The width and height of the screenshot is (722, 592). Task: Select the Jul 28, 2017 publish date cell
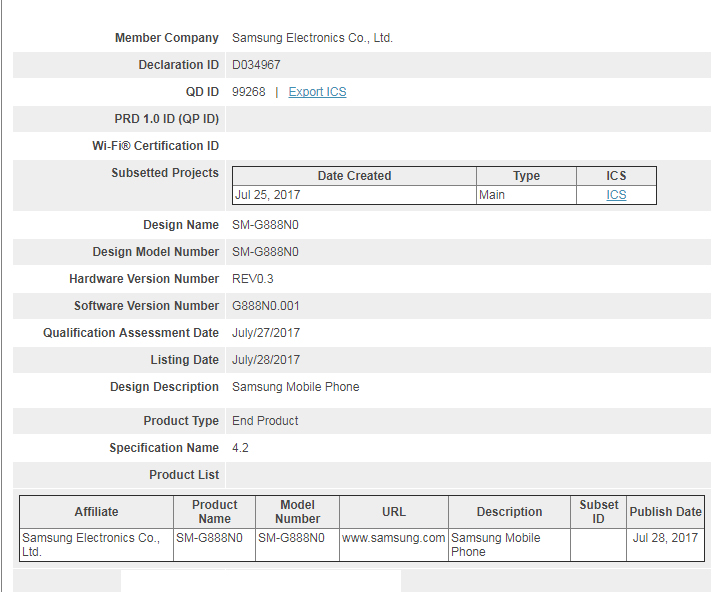pyautogui.click(x=665, y=538)
